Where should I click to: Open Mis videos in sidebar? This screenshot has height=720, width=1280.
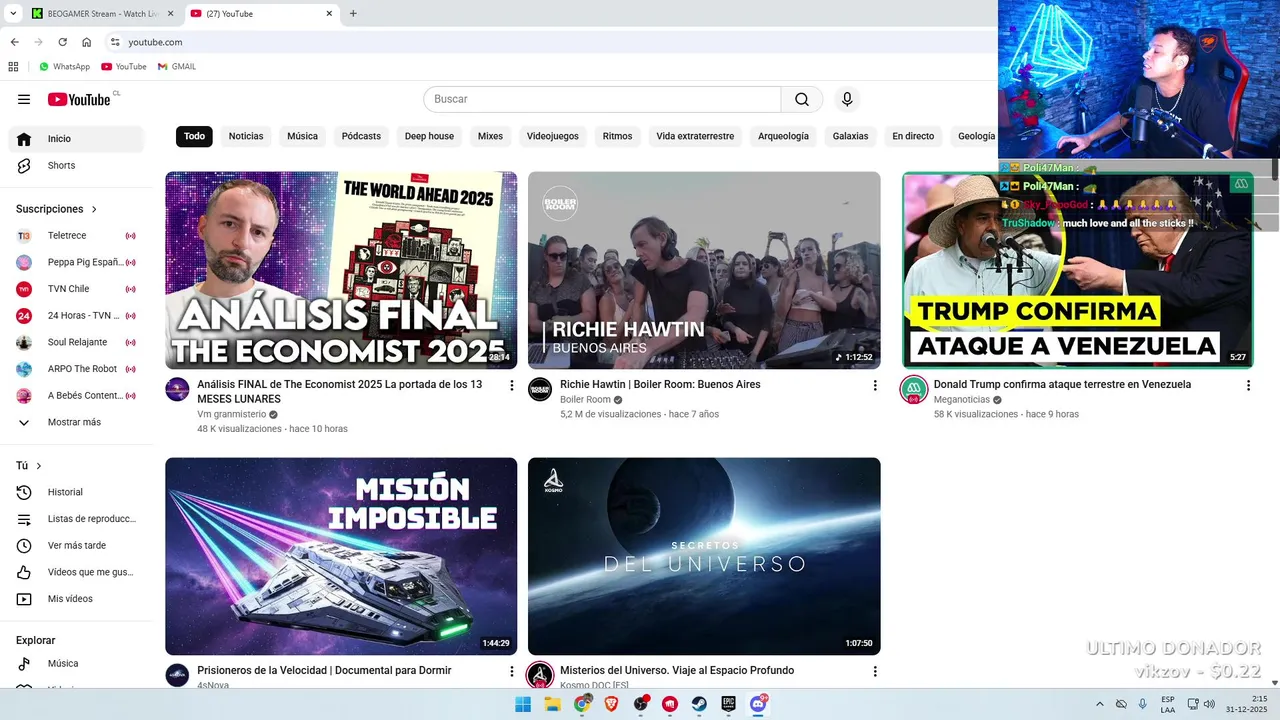76,599
